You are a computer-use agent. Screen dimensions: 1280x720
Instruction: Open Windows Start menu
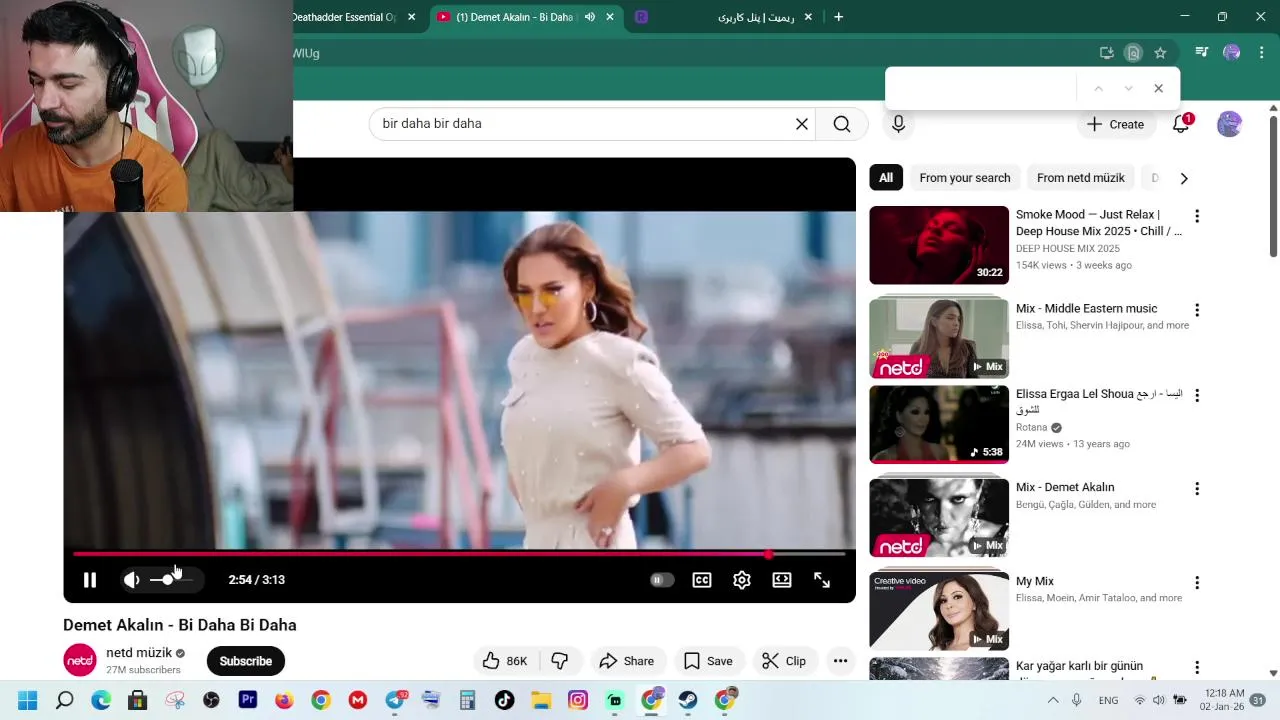coord(27,700)
